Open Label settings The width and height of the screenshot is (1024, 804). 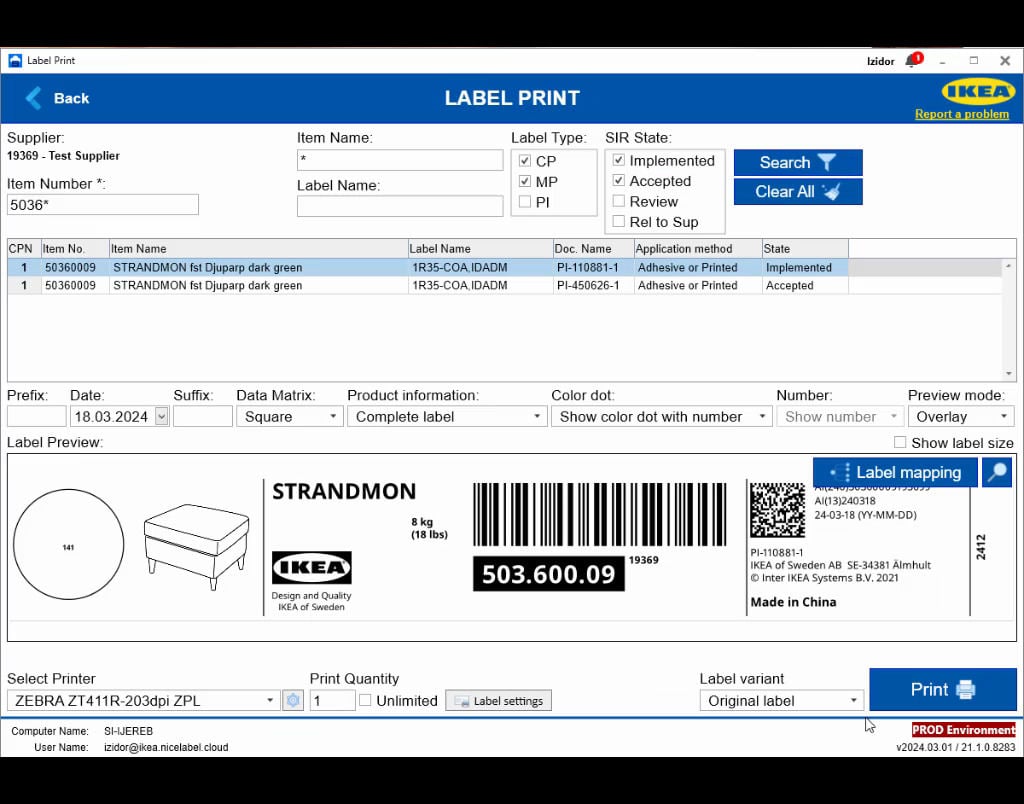[x=498, y=701]
